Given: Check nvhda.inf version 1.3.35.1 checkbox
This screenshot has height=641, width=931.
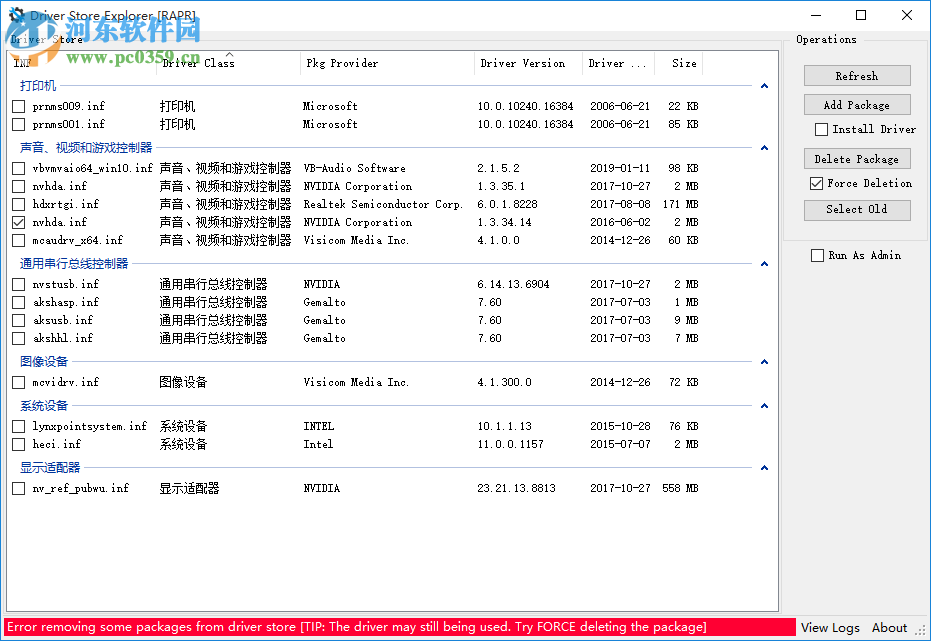Looking at the screenshot, I should tap(18, 186).
